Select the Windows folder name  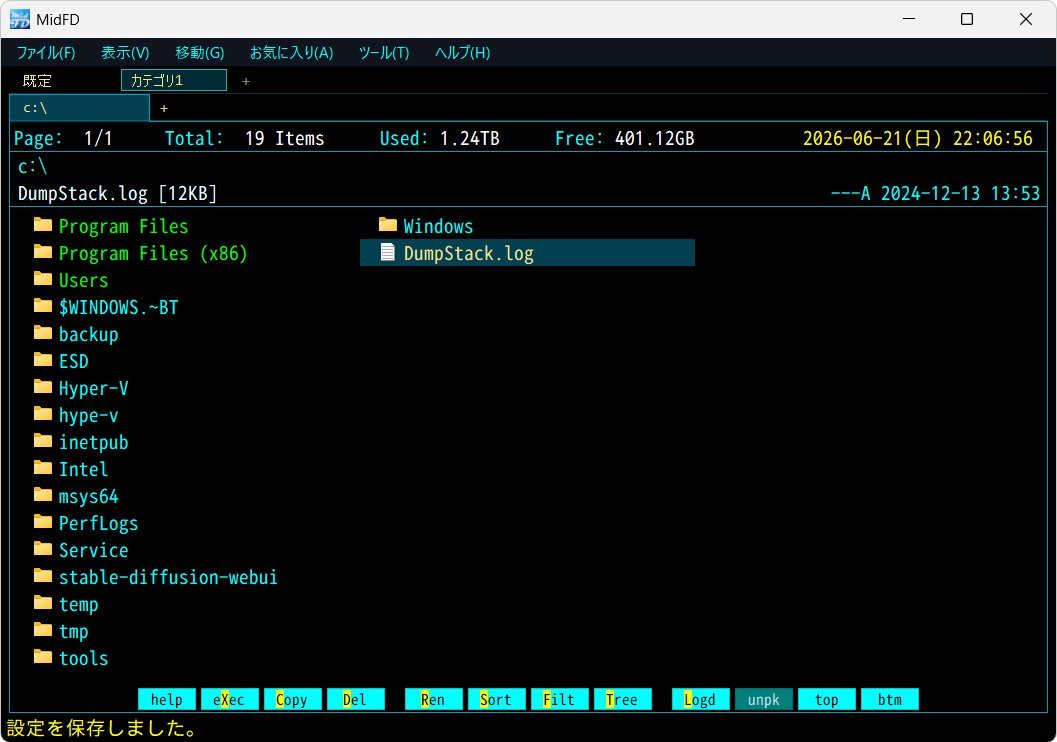pos(438,226)
